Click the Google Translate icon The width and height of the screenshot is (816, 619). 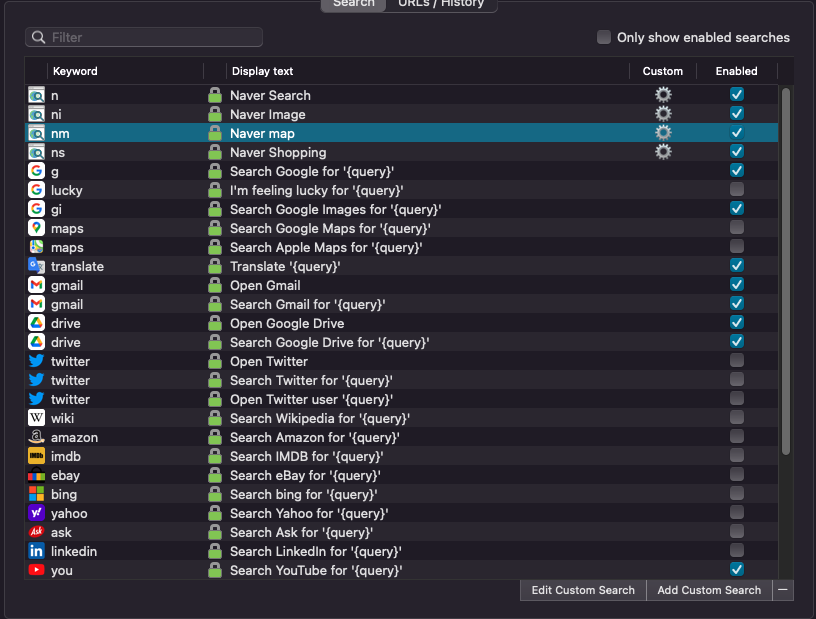pos(36,267)
